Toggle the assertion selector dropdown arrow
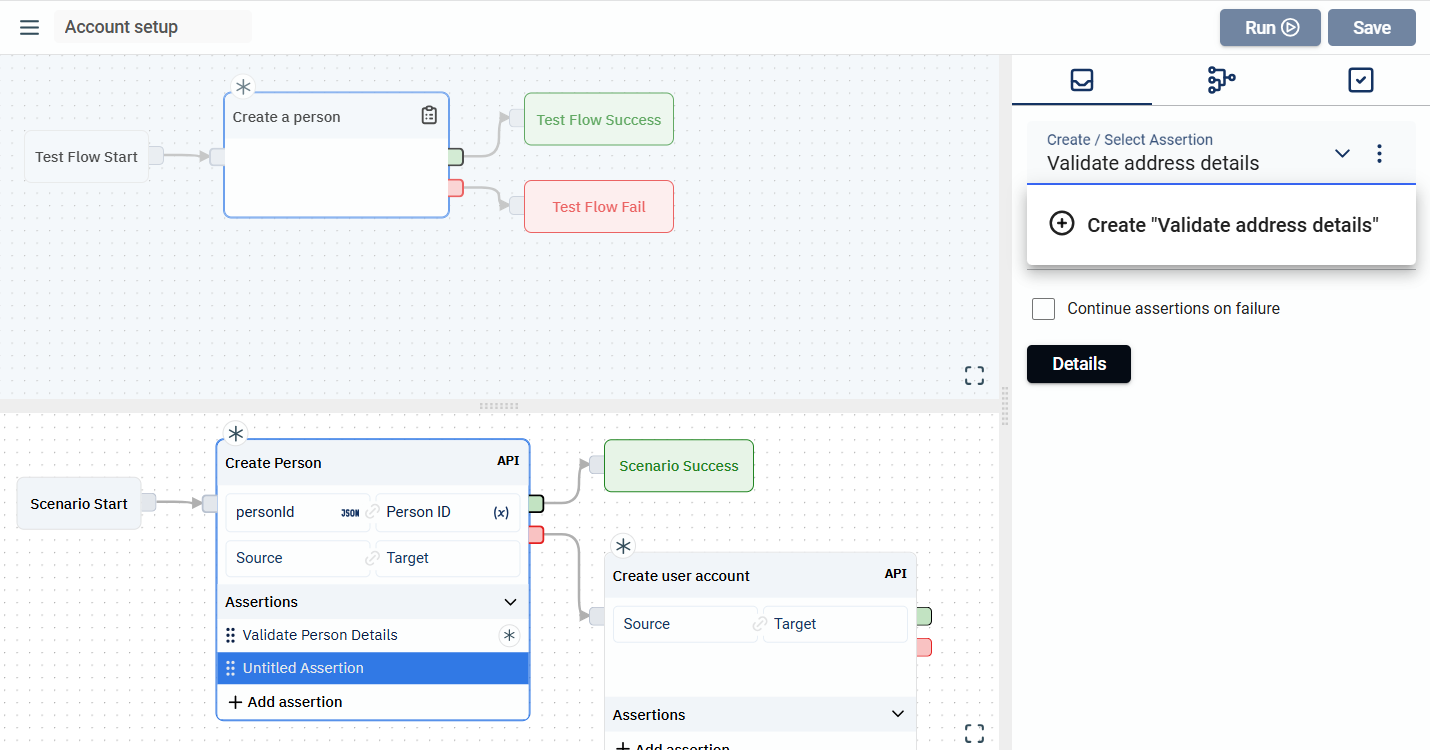 click(1342, 154)
